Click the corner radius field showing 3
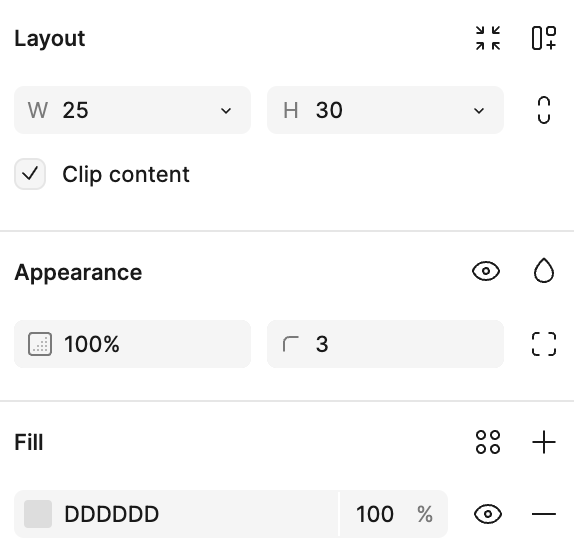 [385, 344]
